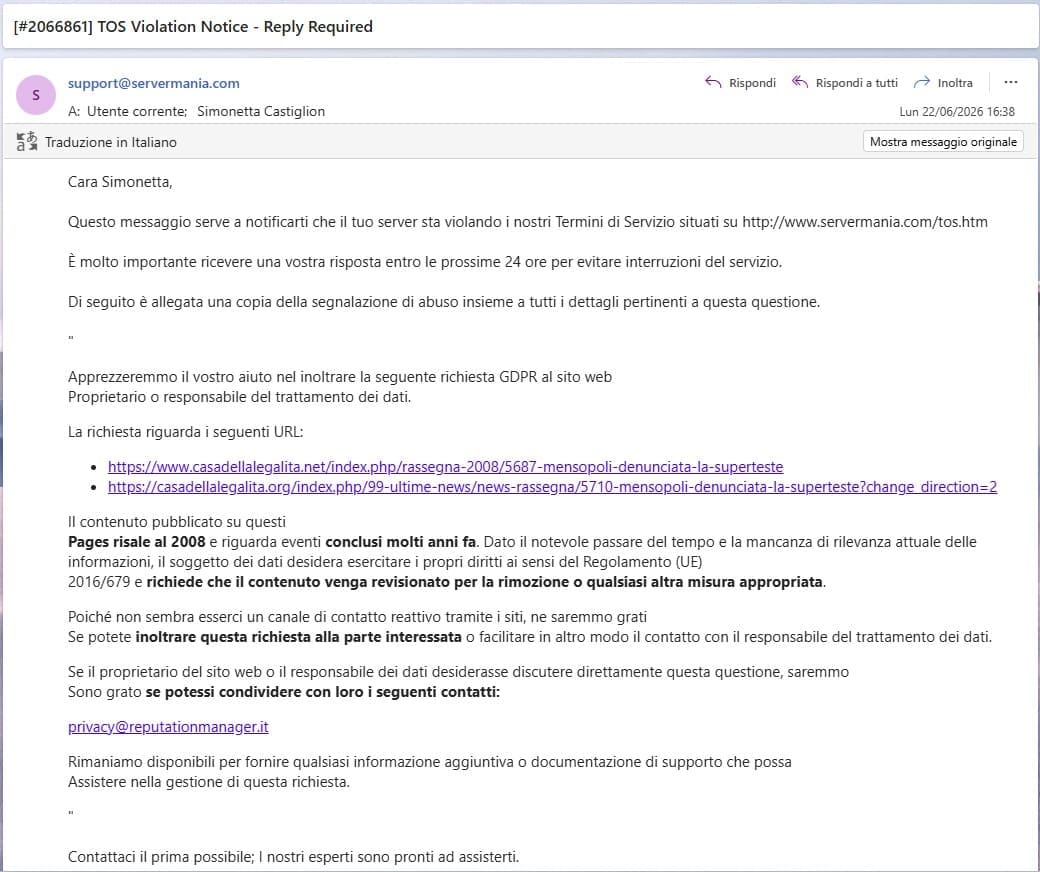Click the greeting Cara Simonetta
1040x872 pixels.
click(x=120, y=182)
